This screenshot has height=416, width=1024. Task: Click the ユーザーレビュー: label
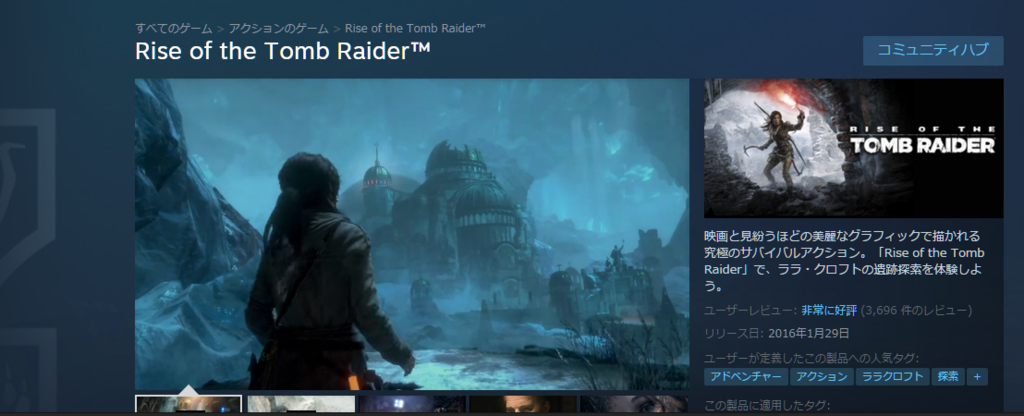[750, 310]
